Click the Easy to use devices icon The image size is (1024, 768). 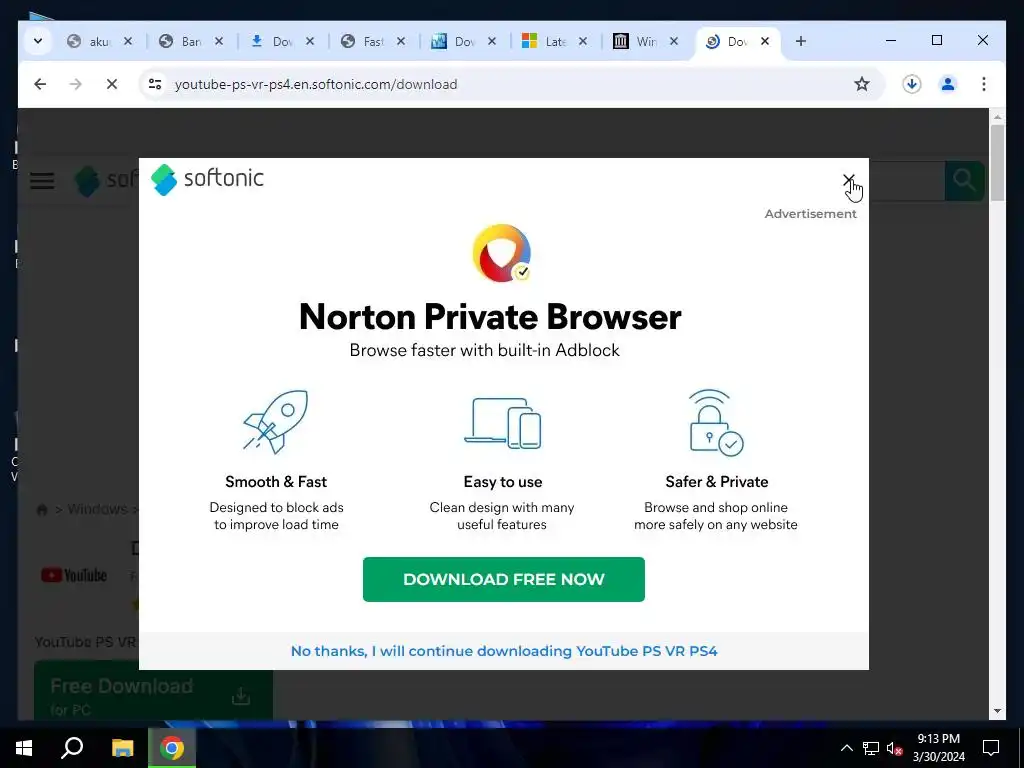coord(502,423)
